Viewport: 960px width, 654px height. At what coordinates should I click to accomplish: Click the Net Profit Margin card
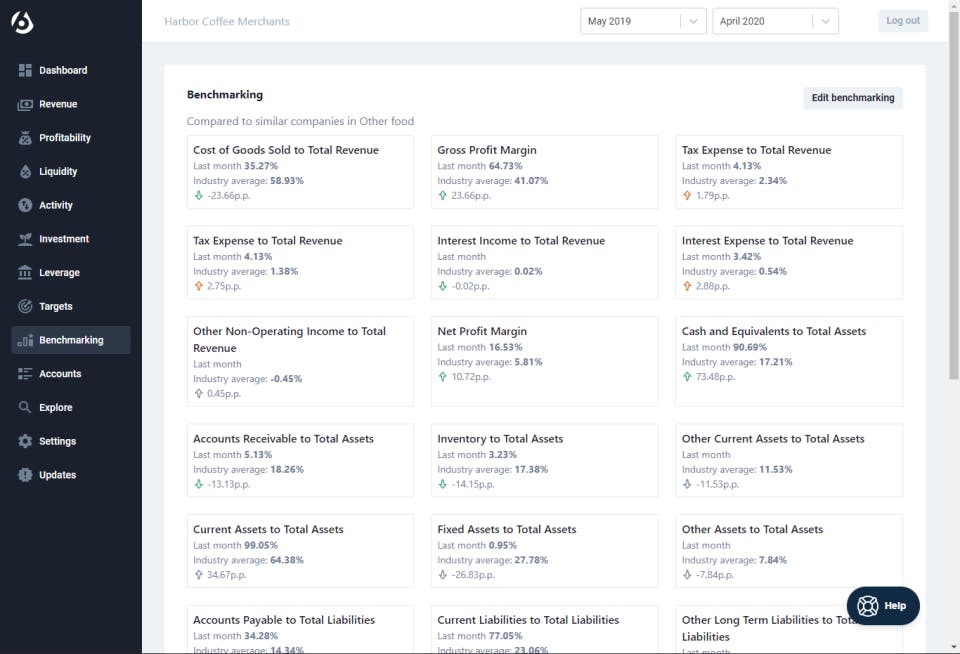(x=544, y=361)
